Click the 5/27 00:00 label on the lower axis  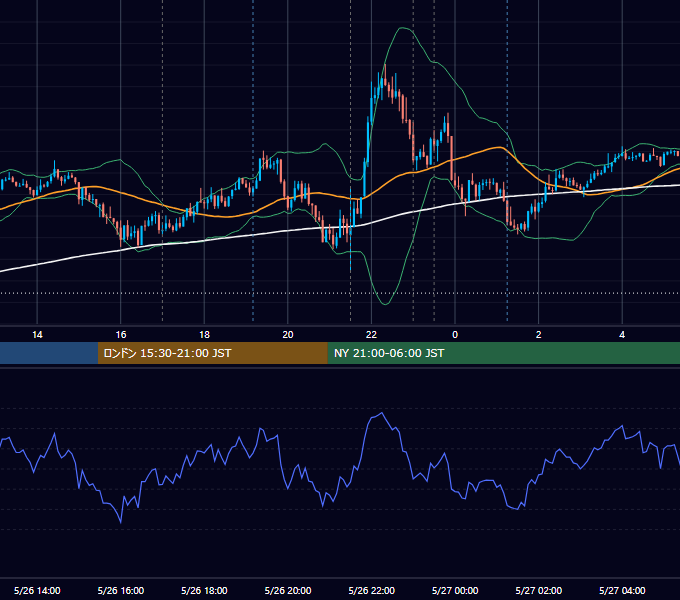[x=455, y=590]
